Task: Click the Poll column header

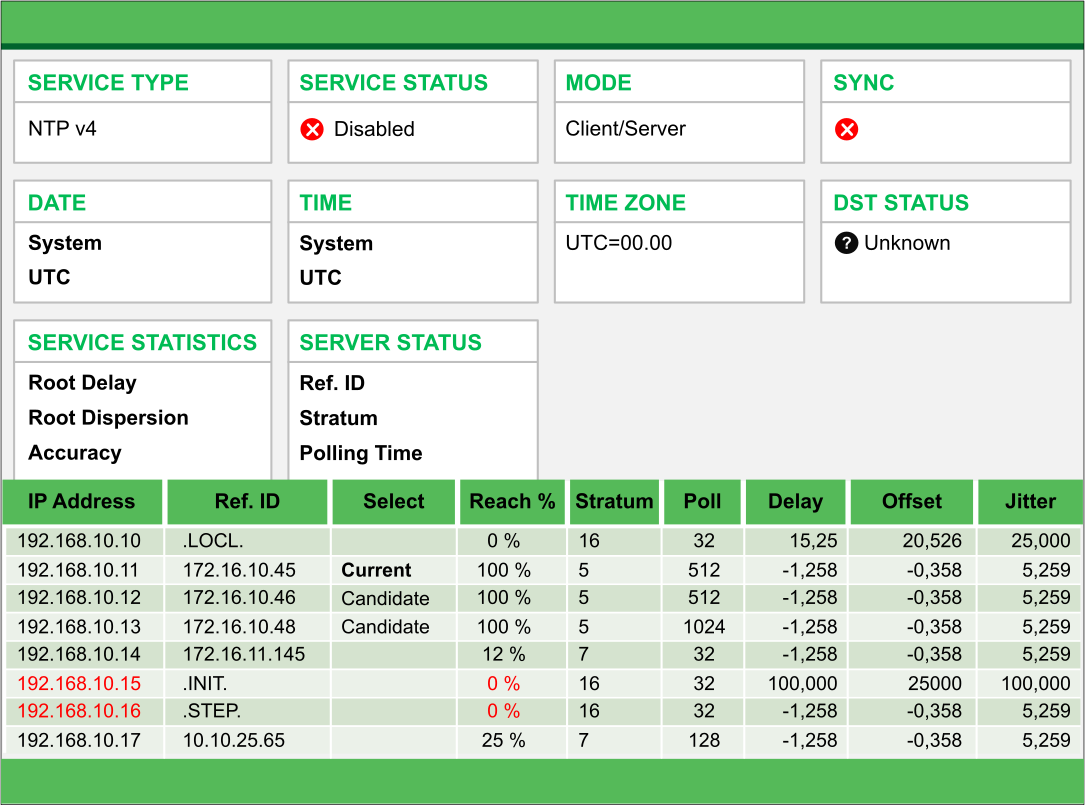Action: coord(703,502)
